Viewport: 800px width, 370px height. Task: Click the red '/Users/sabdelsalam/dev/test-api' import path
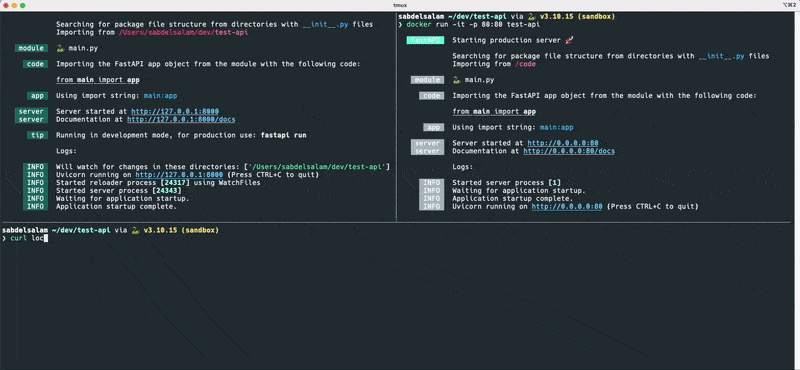tap(183, 33)
